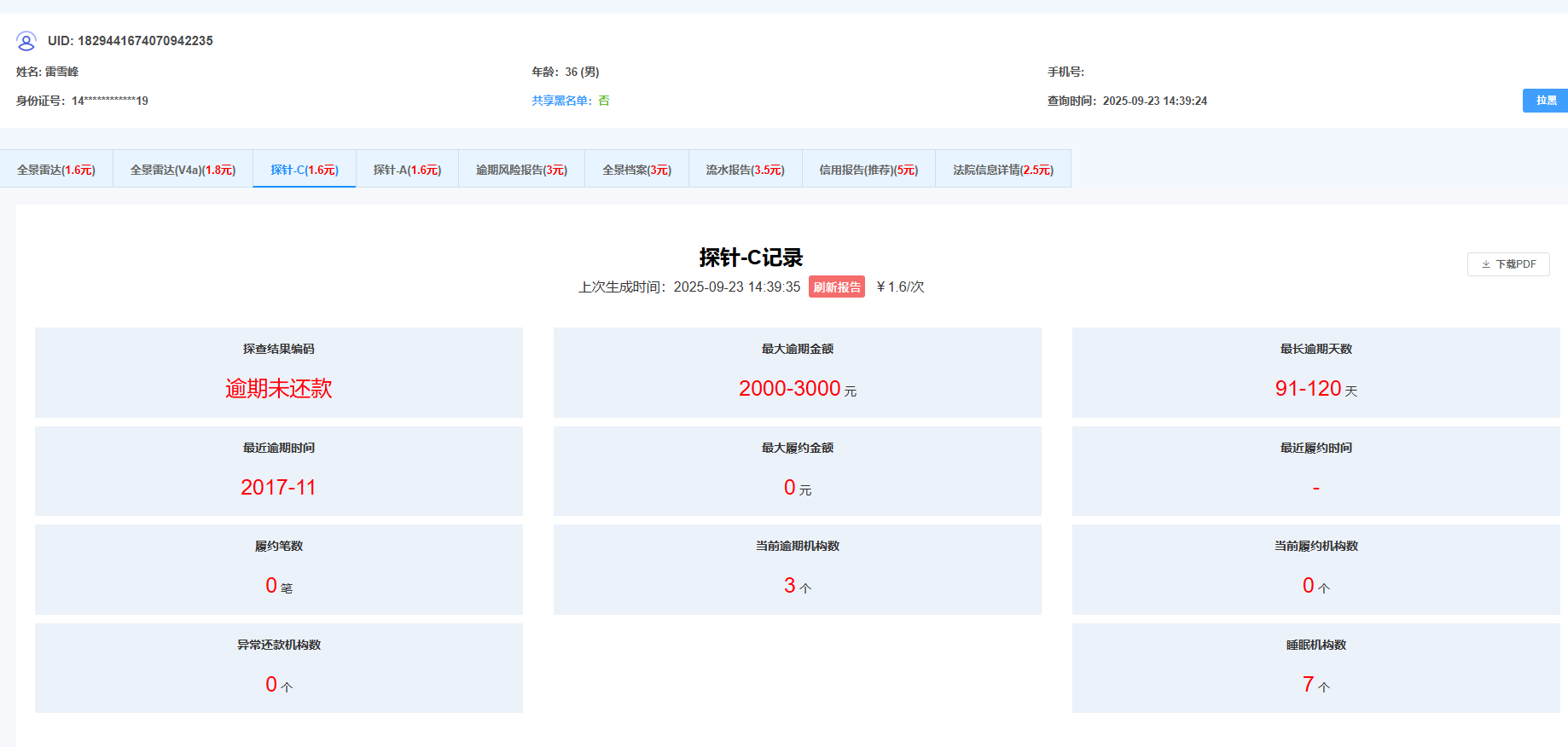Click the 最近逾期时间 card showing 2017-11

[279, 471]
